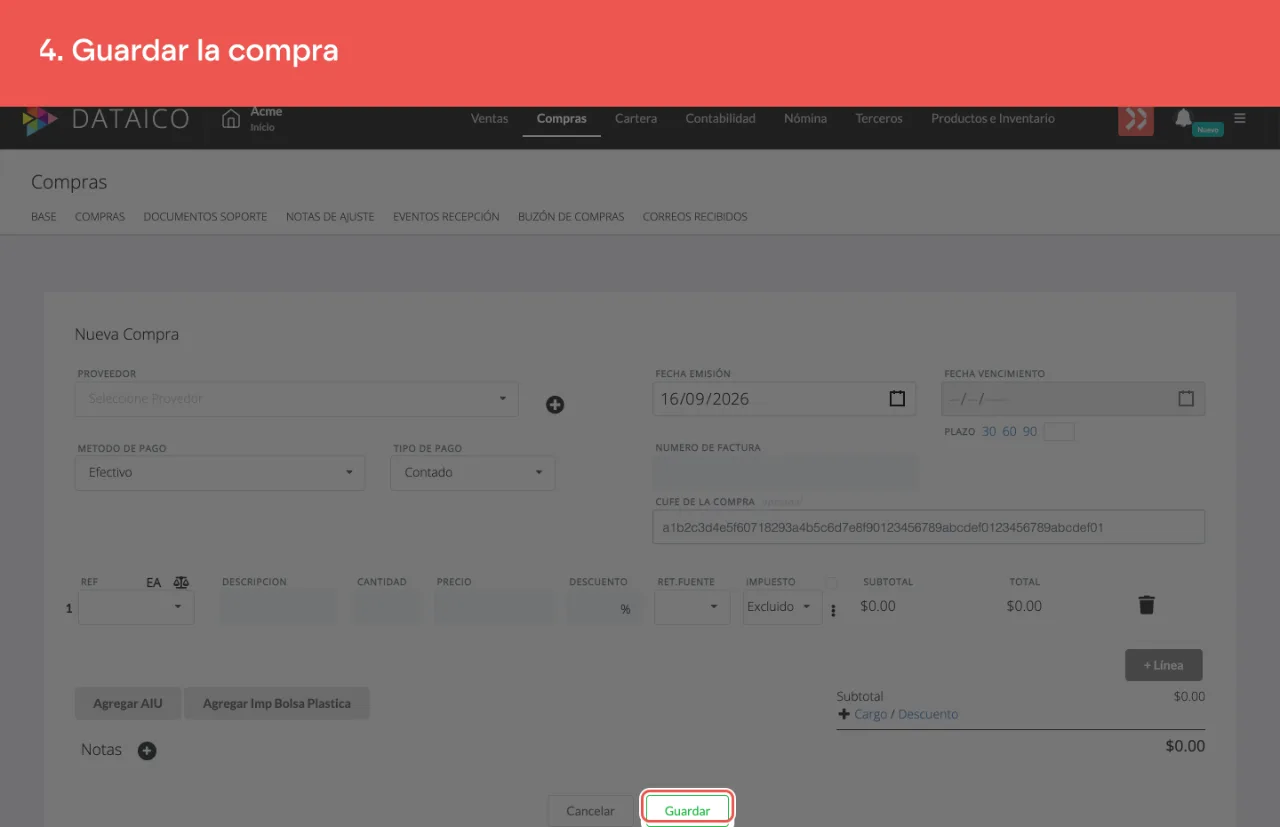Open the Productos e Inventario menu
Image resolution: width=1280 pixels, height=827 pixels.
(x=993, y=118)
